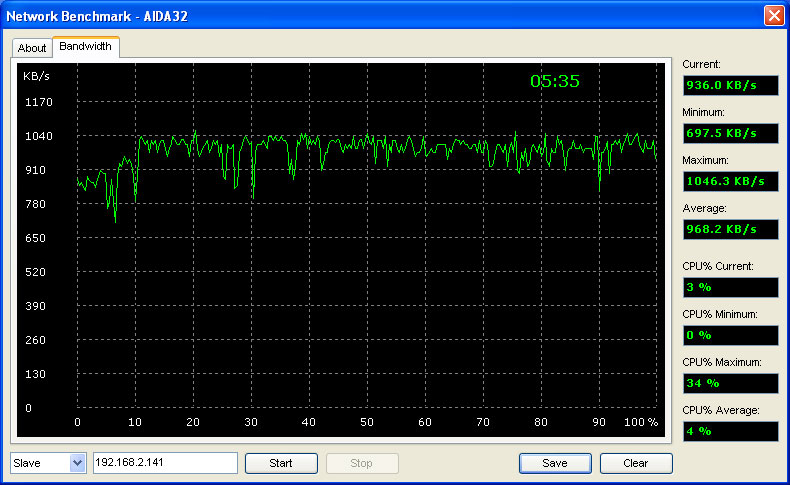Click the KB/s axis label
790x485 pixels.
(x=36, y=76)
